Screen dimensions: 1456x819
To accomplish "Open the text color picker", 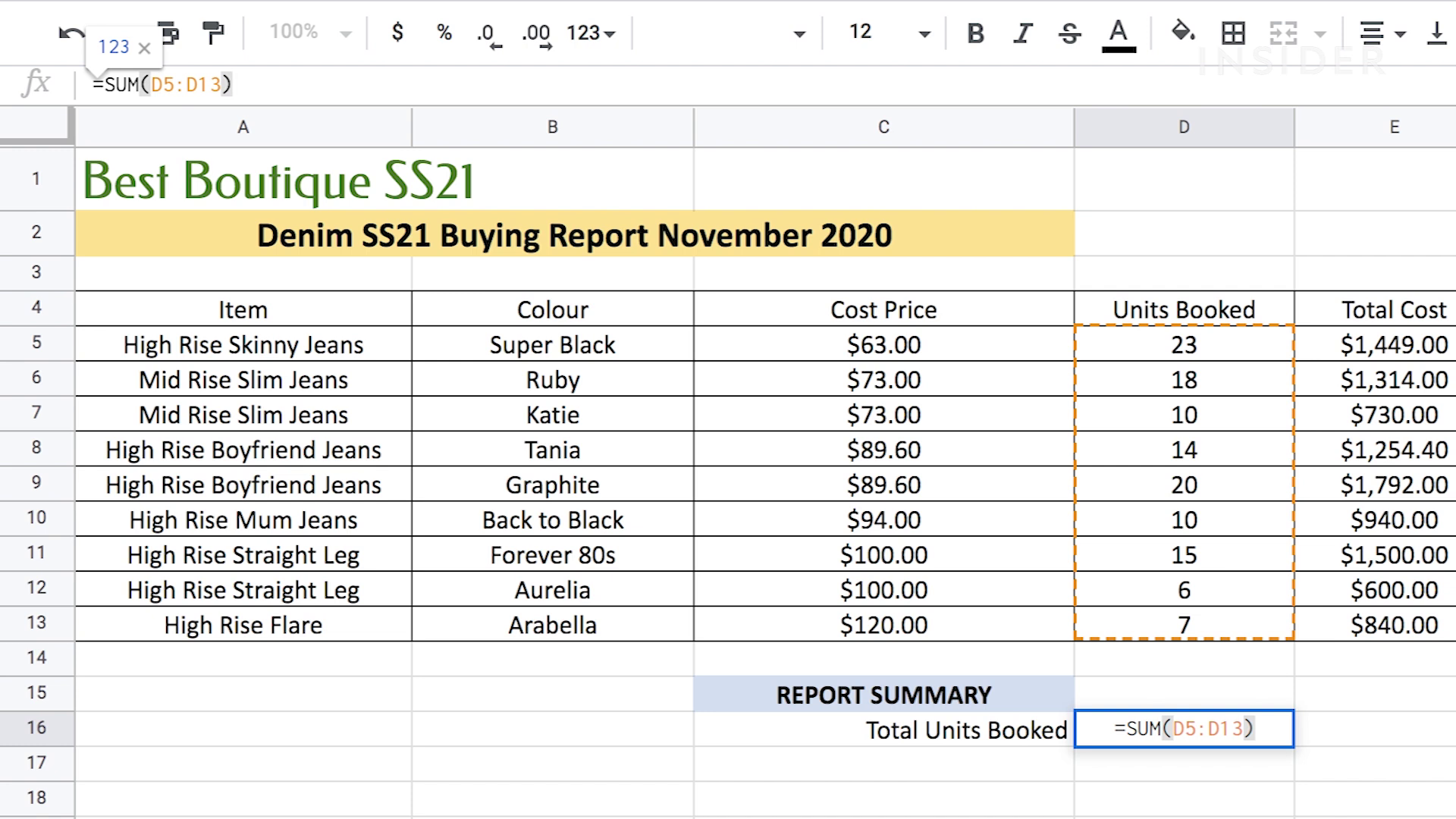I will (1118, 33).
